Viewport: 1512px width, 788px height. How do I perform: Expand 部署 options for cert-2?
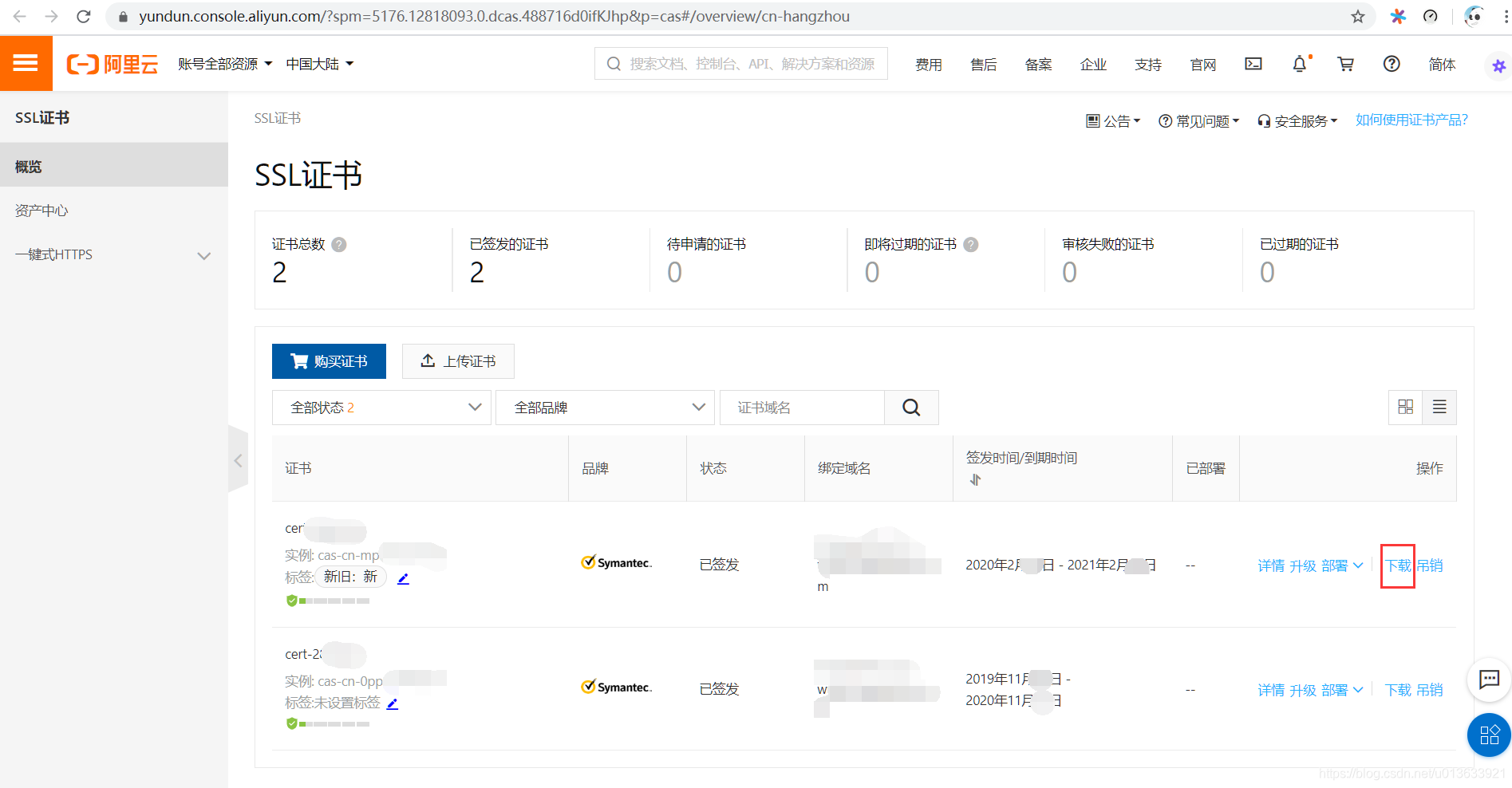pyautogui.click(x=1342, y=690)
